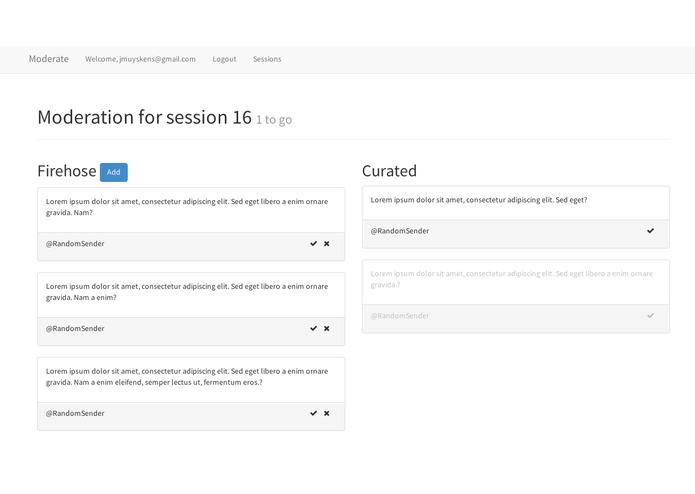Approve the Firehose question ending 'gravida. Nam?'
This screenshot has height=494, width=695.
[x=313, y=244]
